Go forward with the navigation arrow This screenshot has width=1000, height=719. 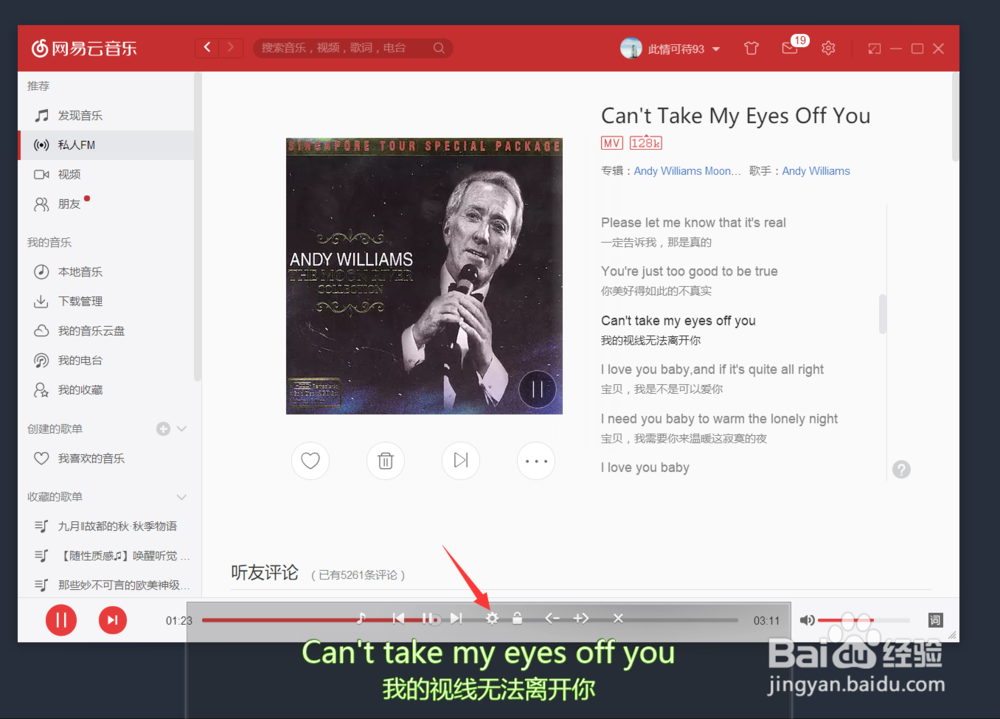click(x=231, y=48)
